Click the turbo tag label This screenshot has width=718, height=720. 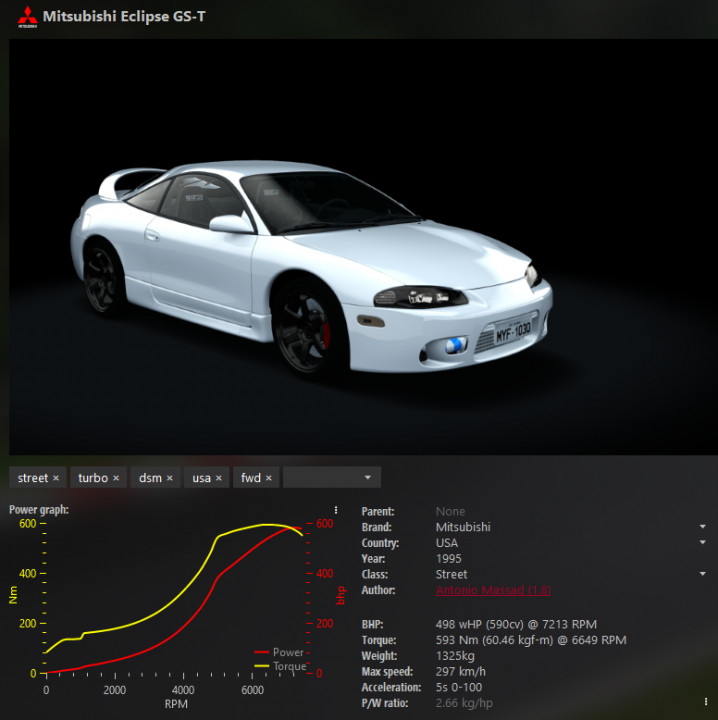click(93, 478)
